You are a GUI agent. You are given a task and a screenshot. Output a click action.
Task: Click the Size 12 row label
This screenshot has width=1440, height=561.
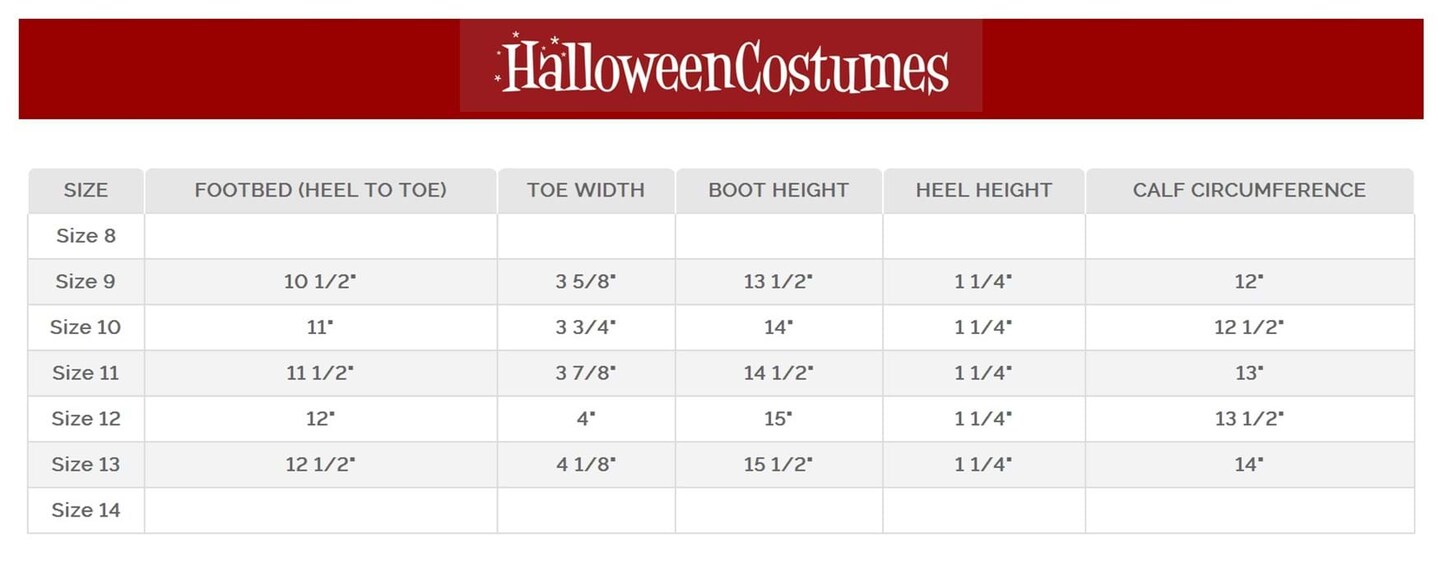tap(86, 419)
